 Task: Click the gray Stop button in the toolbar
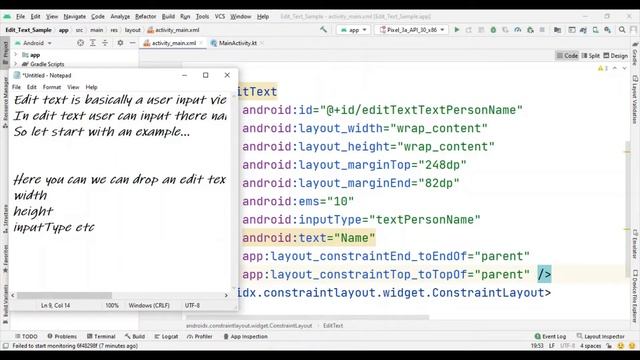click(542, 30)
